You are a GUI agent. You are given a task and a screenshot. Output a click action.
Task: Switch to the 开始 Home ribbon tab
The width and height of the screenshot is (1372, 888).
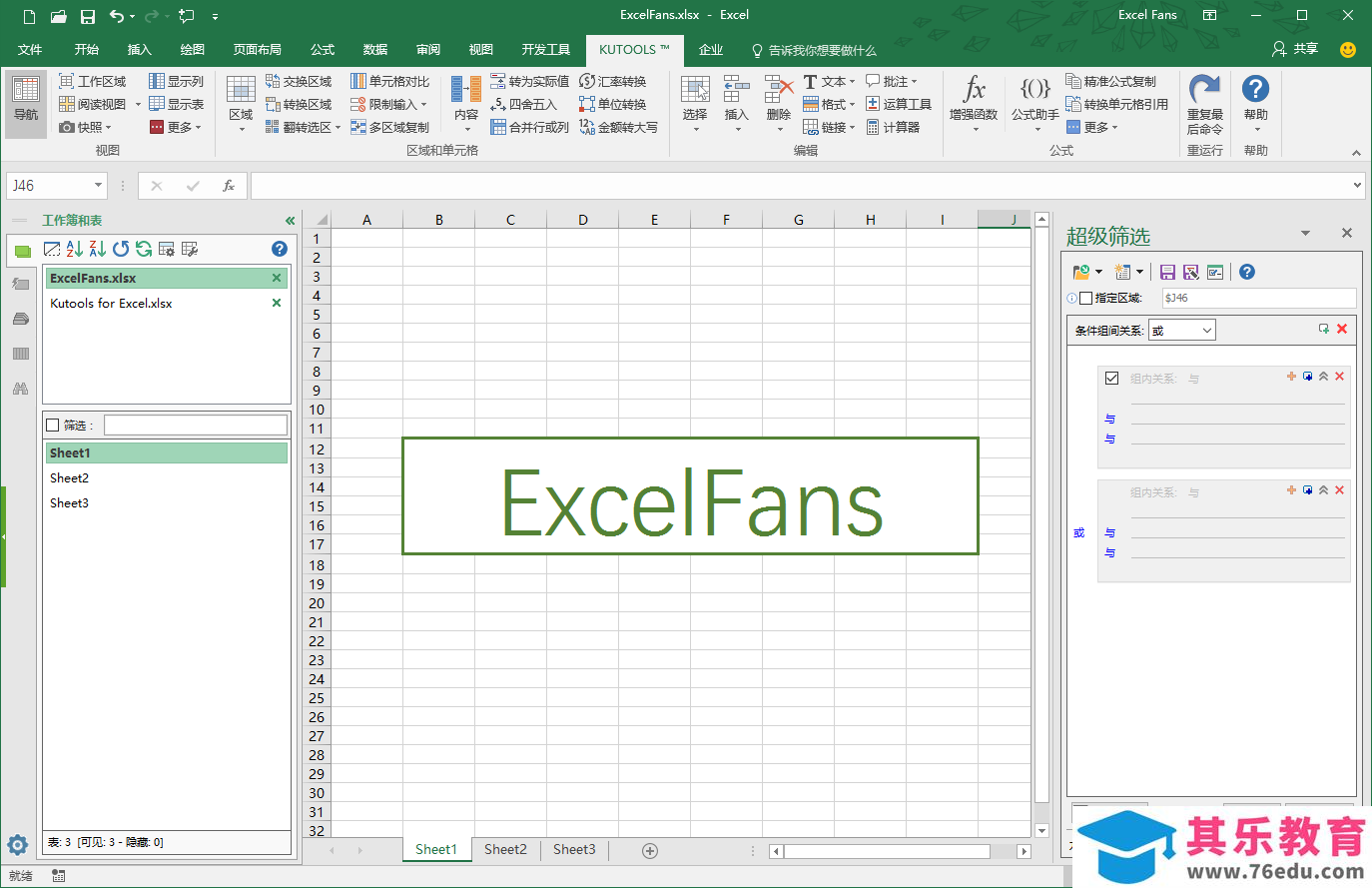[87, 49]
